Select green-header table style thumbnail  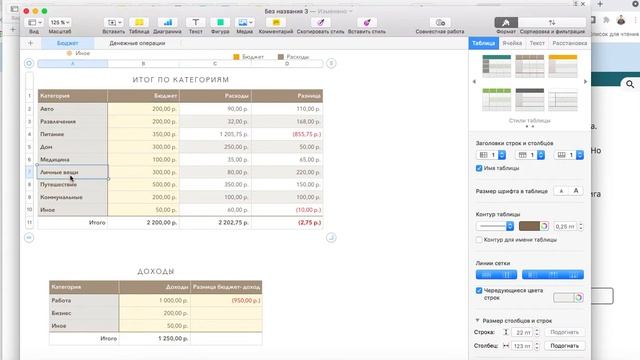[x=496, y=99]
